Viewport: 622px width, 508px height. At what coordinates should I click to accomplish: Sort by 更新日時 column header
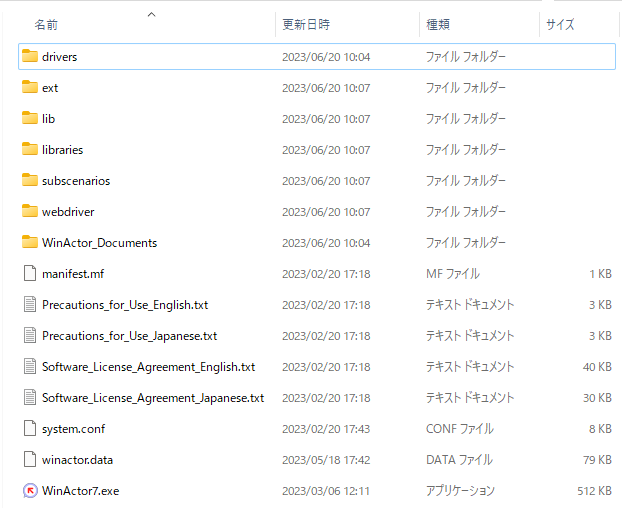pyautogui.click(x=306, y=24)
